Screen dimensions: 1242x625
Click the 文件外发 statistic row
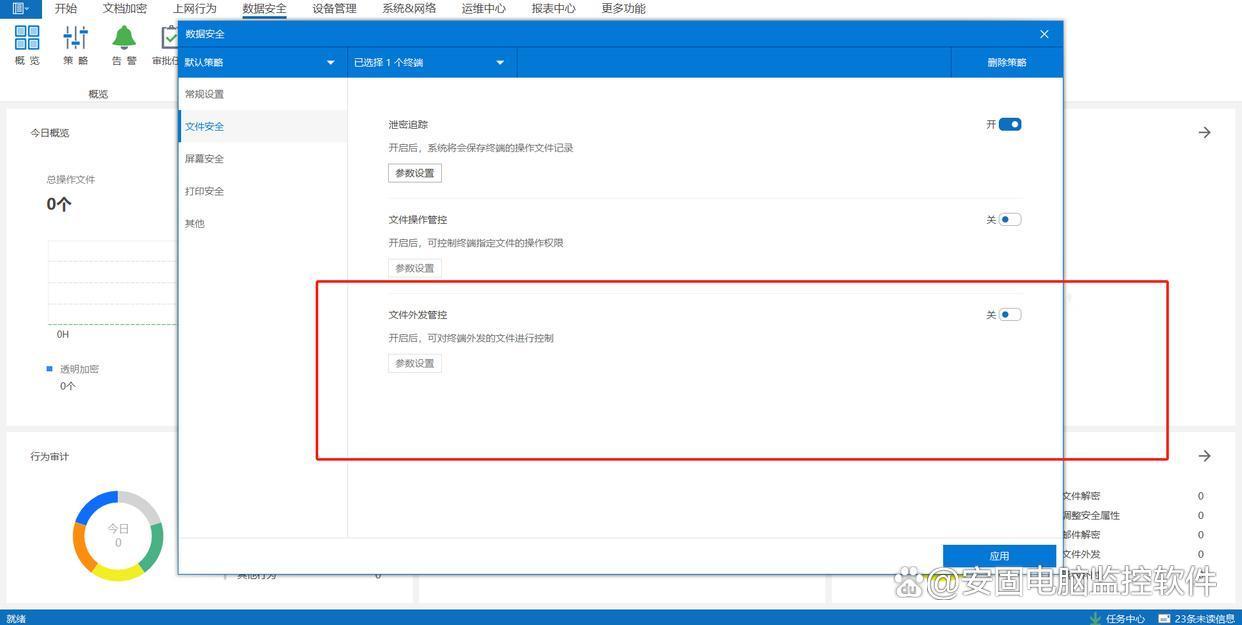point(1133,554)
